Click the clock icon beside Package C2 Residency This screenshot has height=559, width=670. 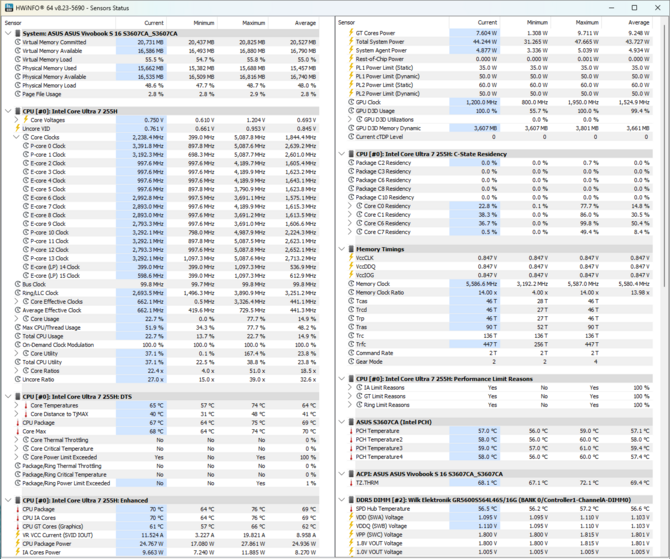(x=351, y=163)
